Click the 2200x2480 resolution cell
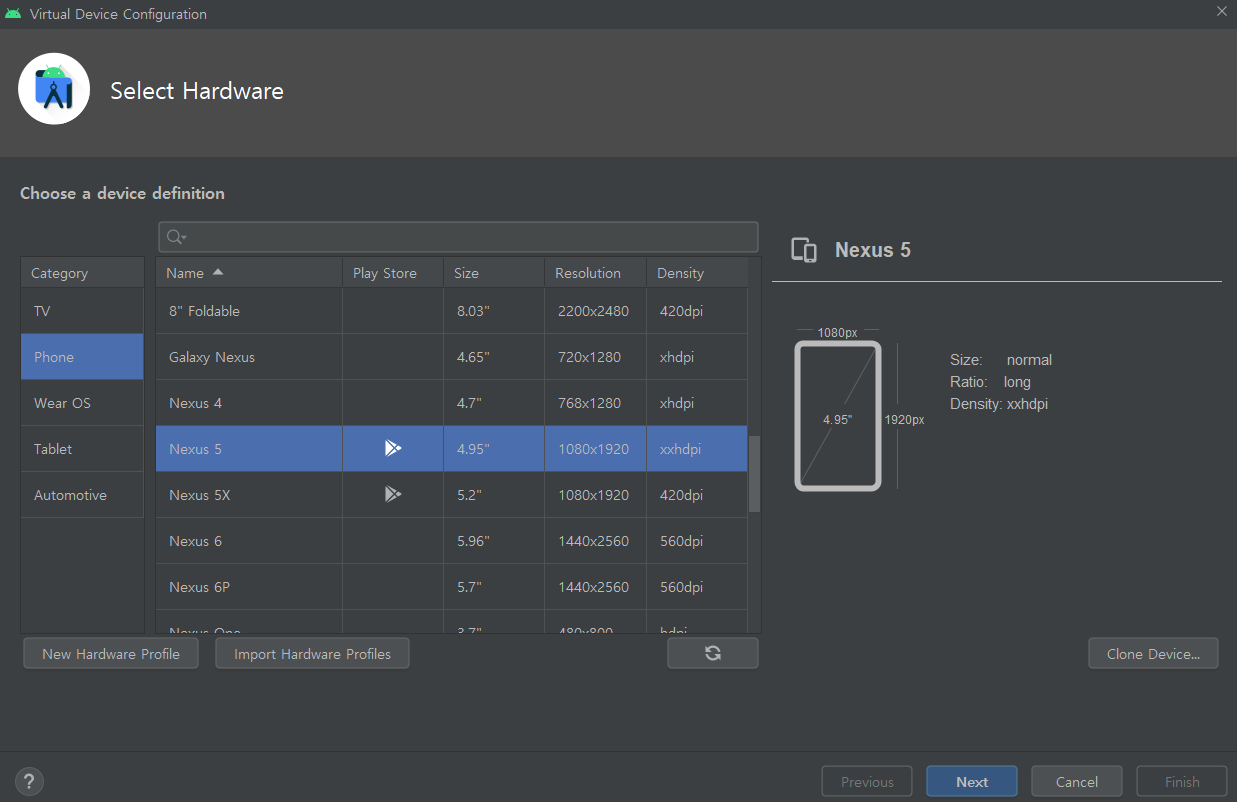Image resolution: width=1237 pixels, height=802 pixels. coord(594,311)
